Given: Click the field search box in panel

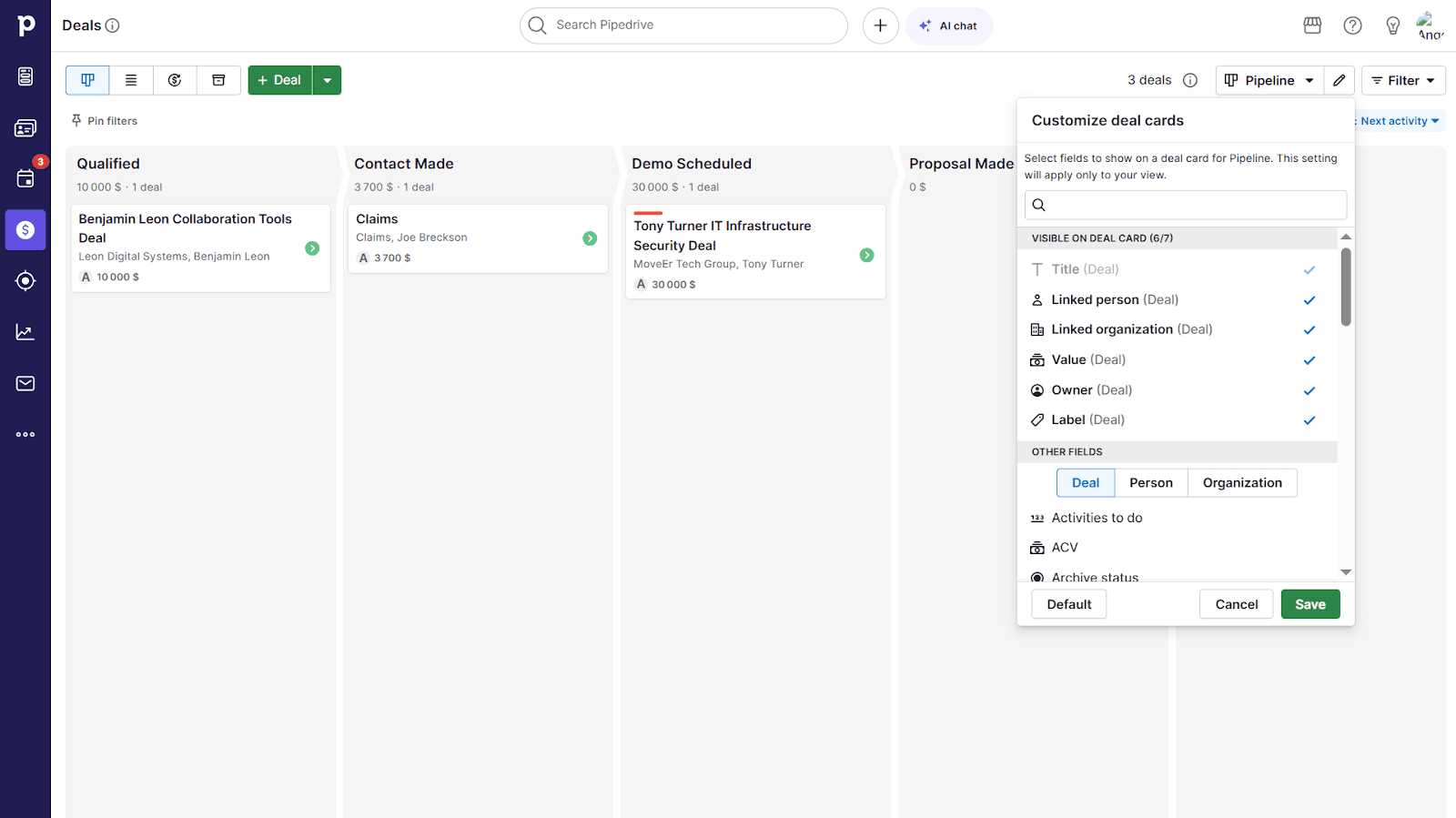Looking at the screenshot, I should [1185, 205].
